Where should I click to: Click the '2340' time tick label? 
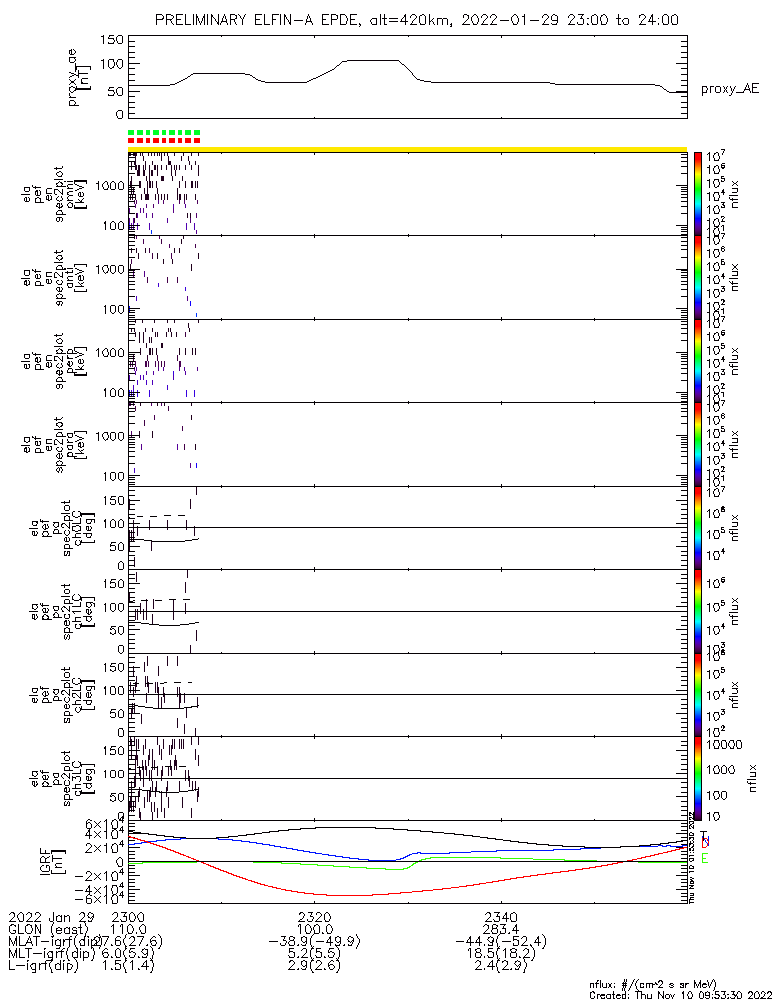click(501, 918)
